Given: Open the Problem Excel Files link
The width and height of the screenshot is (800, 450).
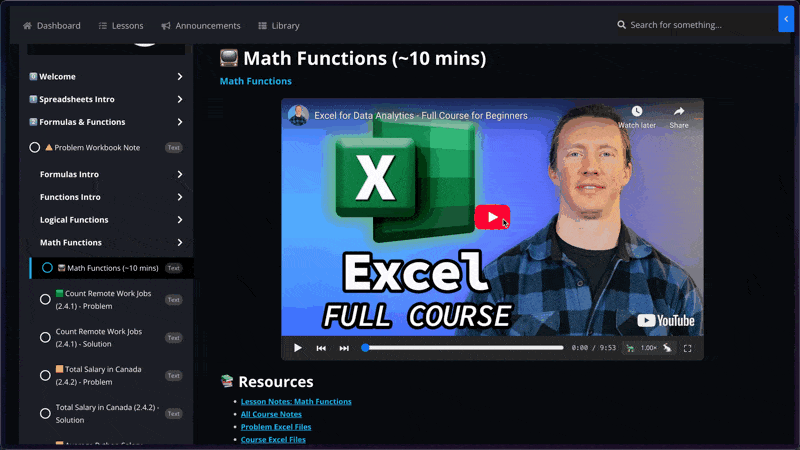Looking at the screenshot, I should (x=276, y=427).
